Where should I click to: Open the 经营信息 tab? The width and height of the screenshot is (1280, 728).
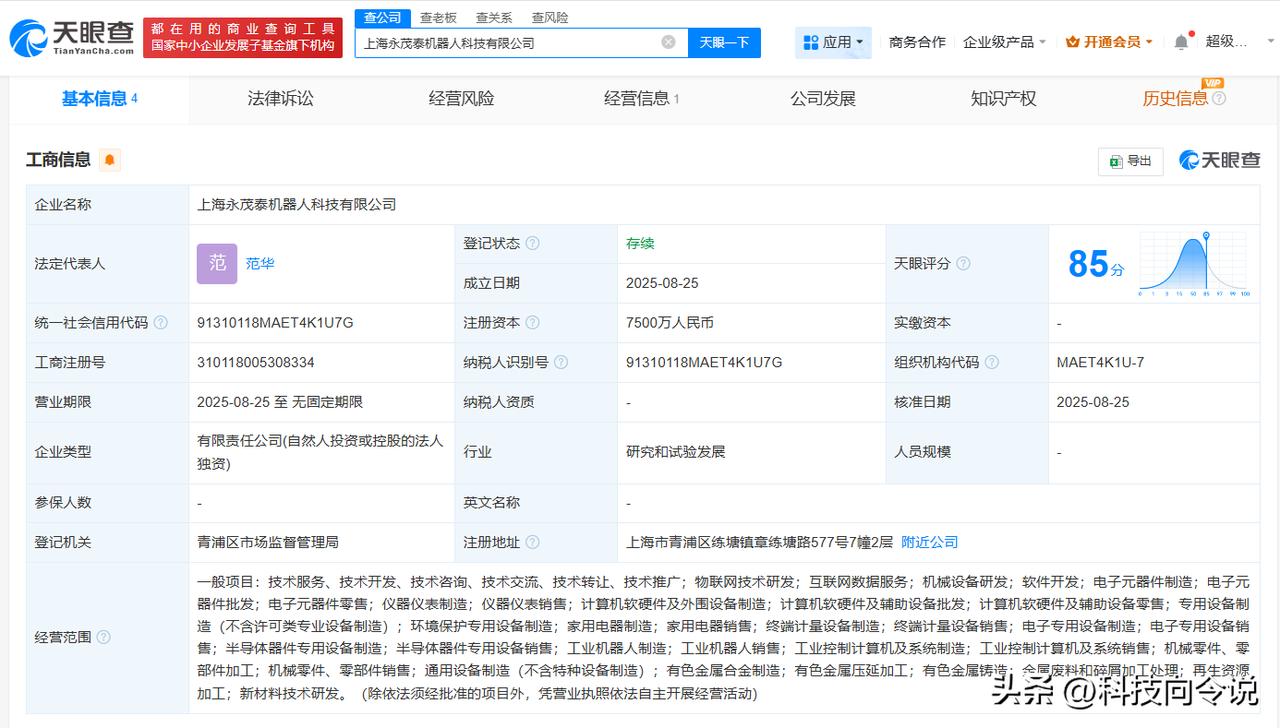(642, 98)
